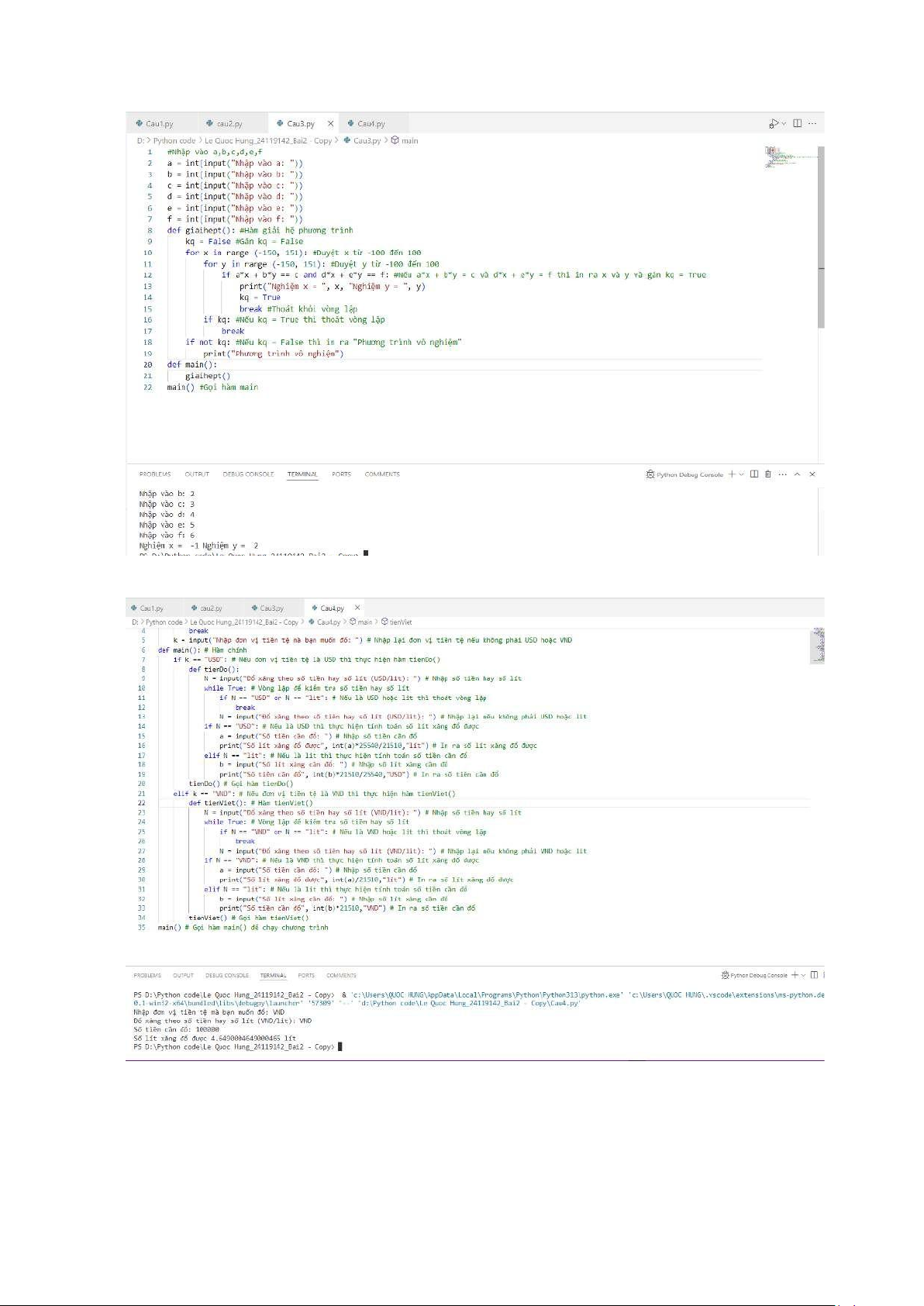Click the Cau3.py breadcrumb item

click(363, 141)
